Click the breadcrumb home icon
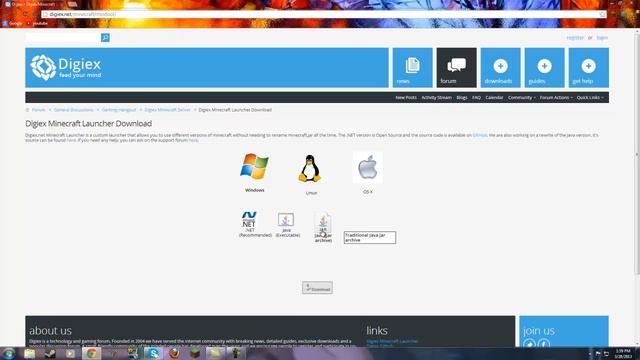The image size is (640, 360). click(x=27, y=110)
